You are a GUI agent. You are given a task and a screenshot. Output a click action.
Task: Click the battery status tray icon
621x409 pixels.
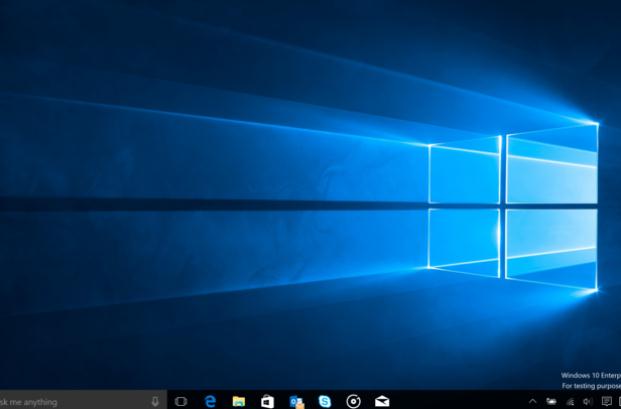[551, 401]
